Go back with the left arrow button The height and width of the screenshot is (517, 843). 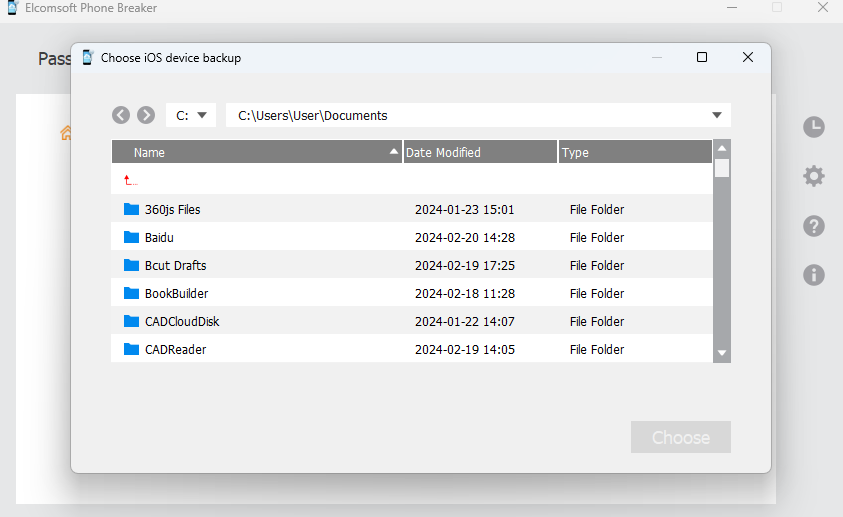(x=121, y=115)
